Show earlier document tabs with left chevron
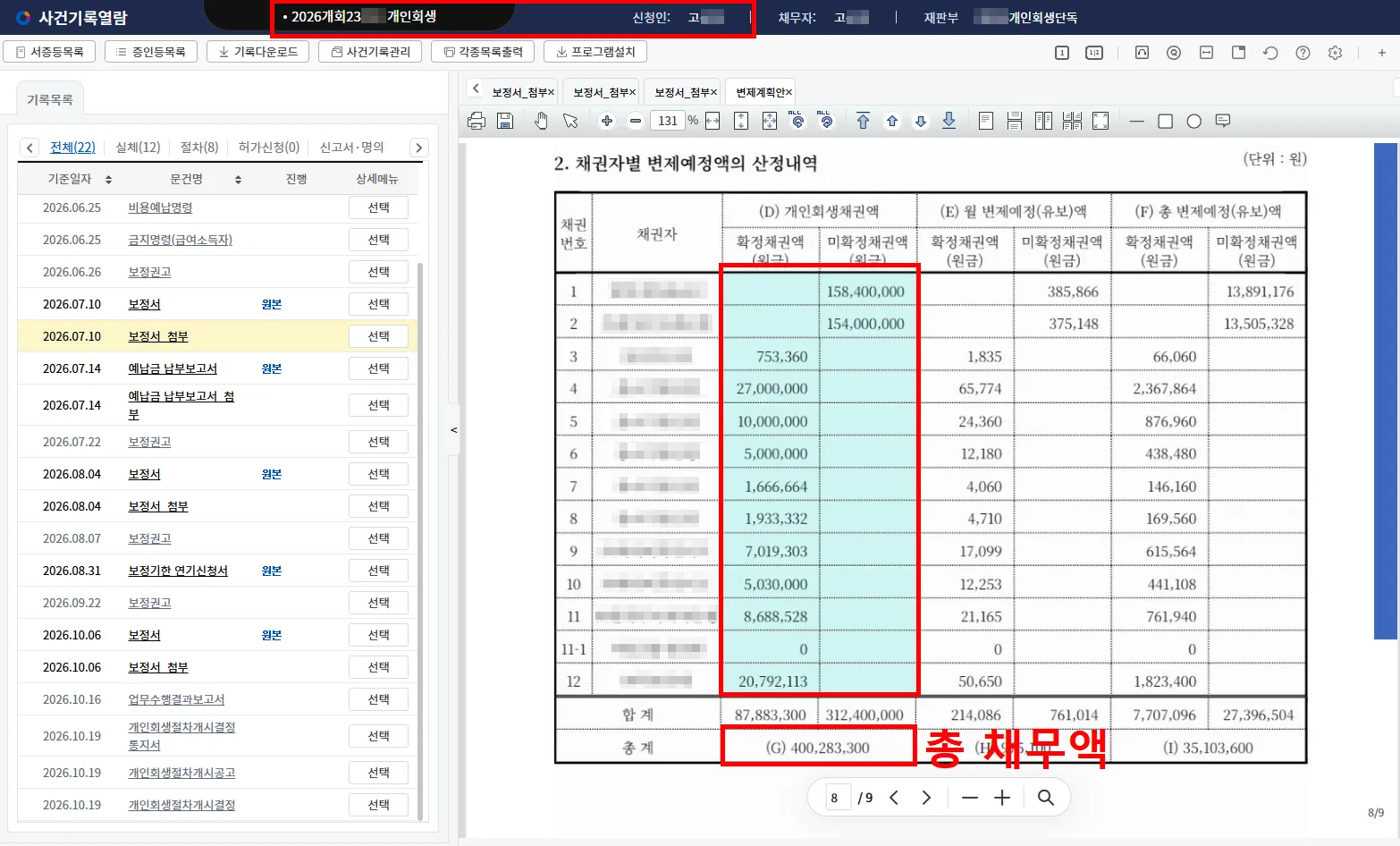 (x=476, y=88)
